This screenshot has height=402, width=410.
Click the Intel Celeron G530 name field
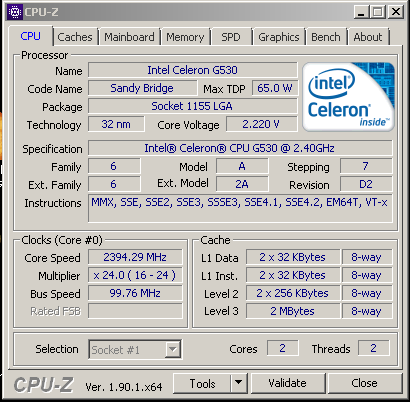tap(193, 70)
